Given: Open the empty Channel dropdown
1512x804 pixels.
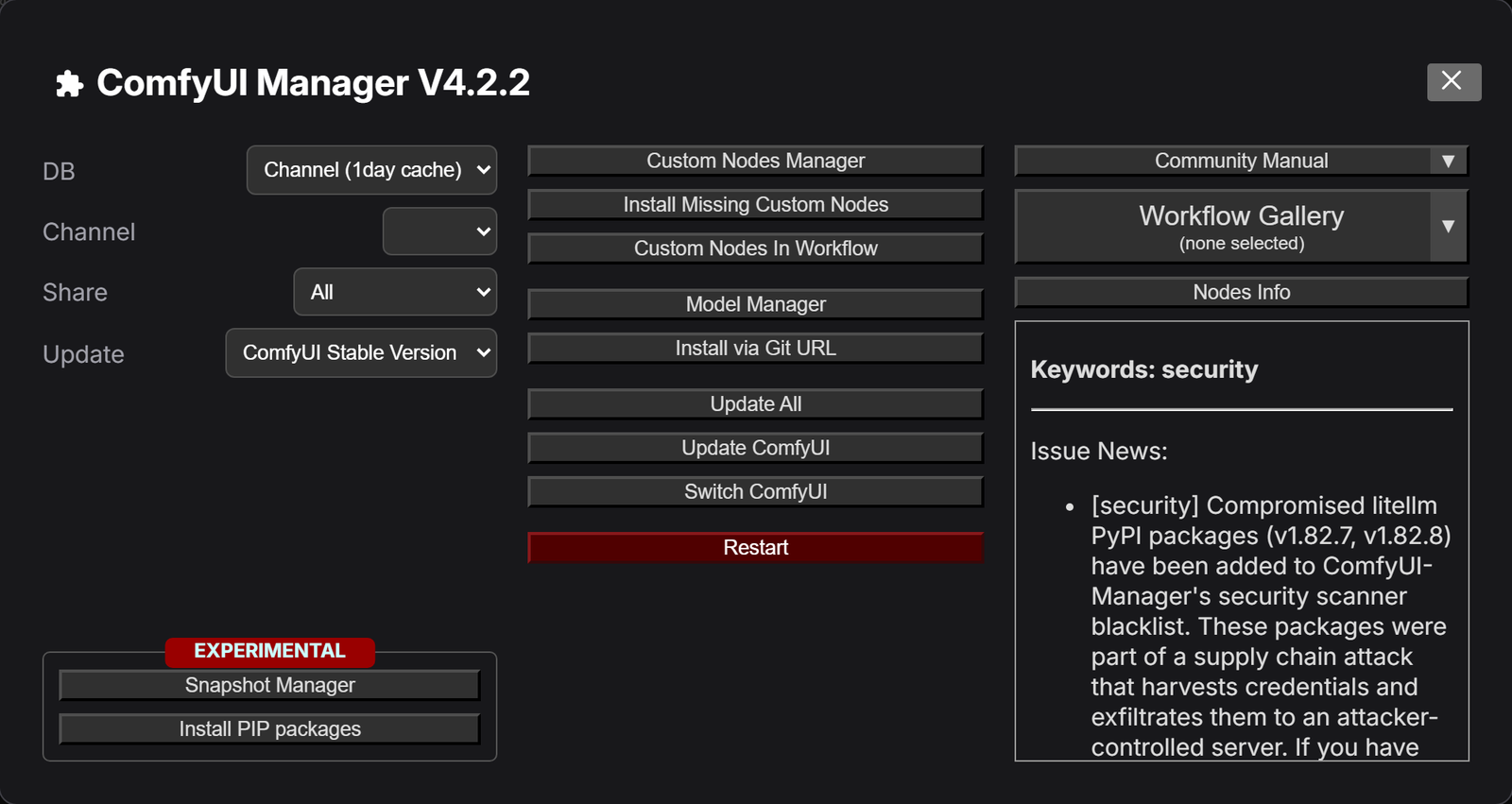Looking at the screenshot, I should pos(439,231).
